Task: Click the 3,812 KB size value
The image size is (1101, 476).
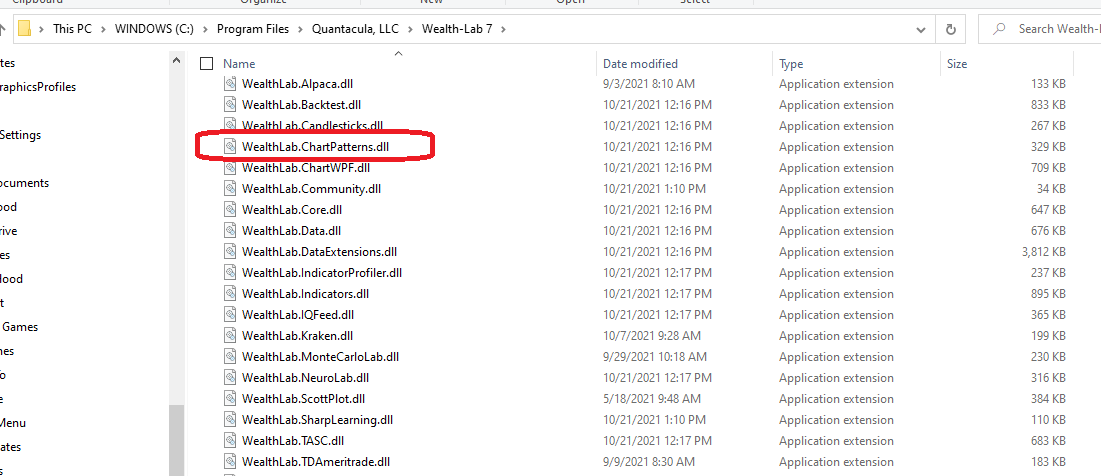Action: [x=1044, y=252]
